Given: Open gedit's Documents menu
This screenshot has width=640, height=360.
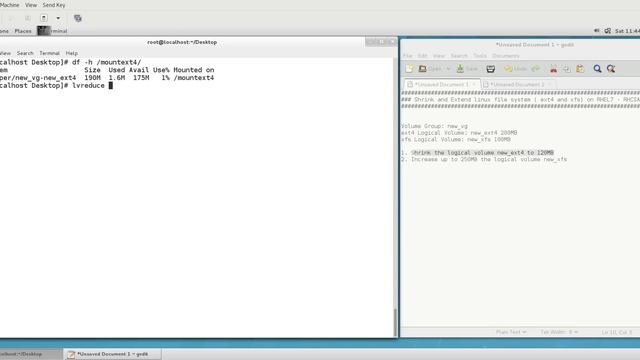Looking at the screenshot, I should (x=506, y=56).
